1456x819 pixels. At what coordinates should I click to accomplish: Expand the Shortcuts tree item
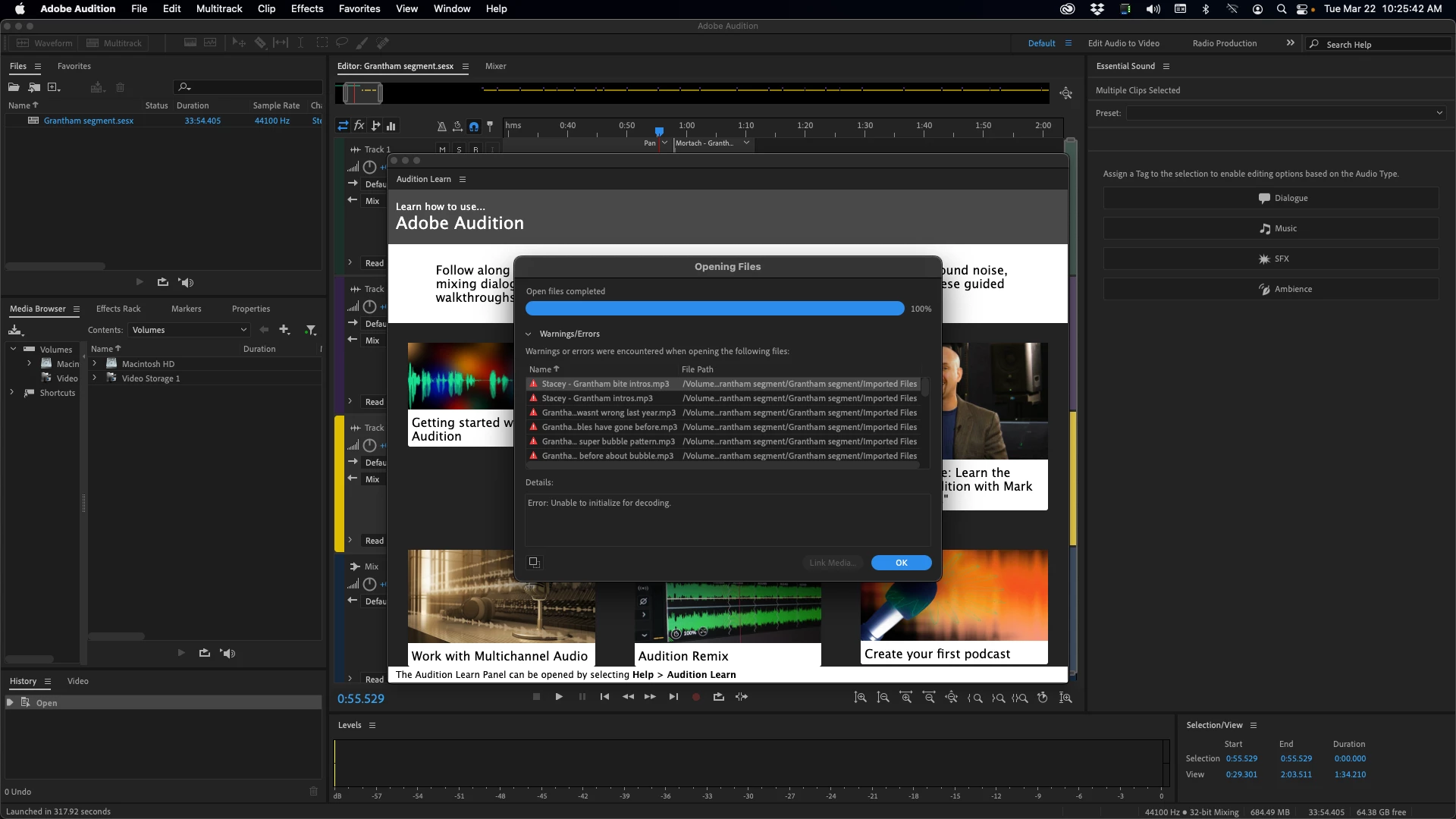click(12, 393)
